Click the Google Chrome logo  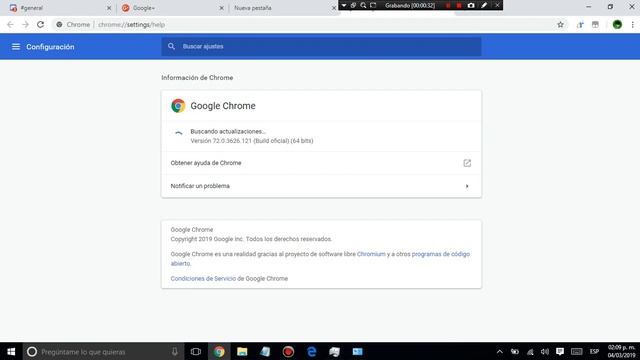[x=178, y=106]
